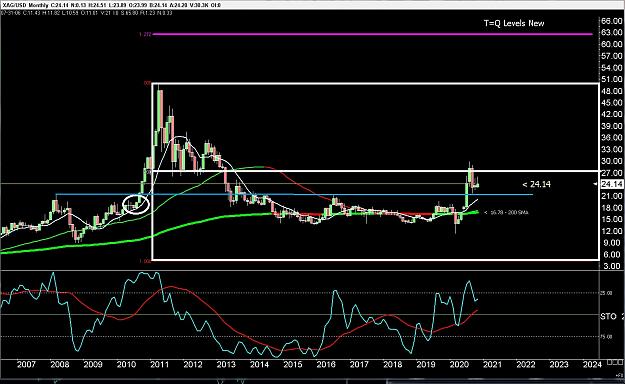This screenshot has height=384, width=625.
Task: Click the 2007 year on time axis
Action: tap(26, 364)
